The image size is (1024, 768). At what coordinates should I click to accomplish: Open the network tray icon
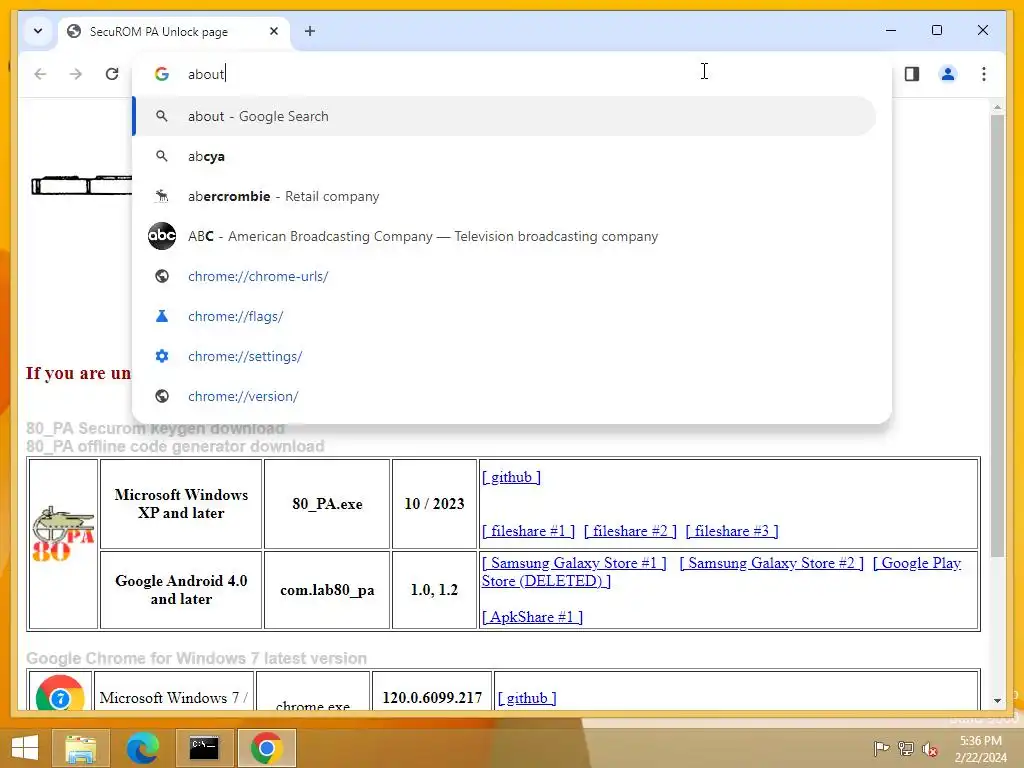(x=905, y=748)
